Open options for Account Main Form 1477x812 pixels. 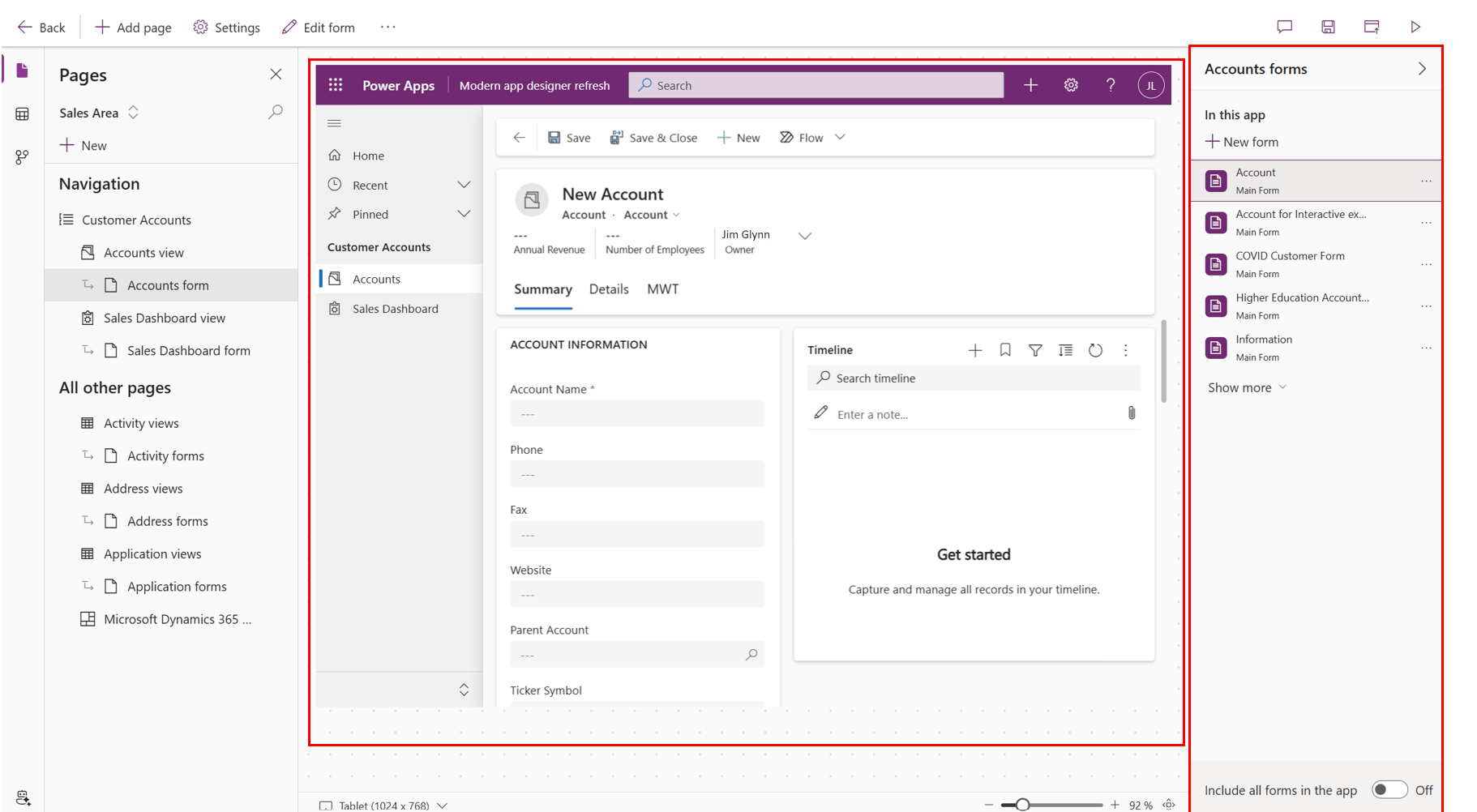click(x=1426, y=181)
